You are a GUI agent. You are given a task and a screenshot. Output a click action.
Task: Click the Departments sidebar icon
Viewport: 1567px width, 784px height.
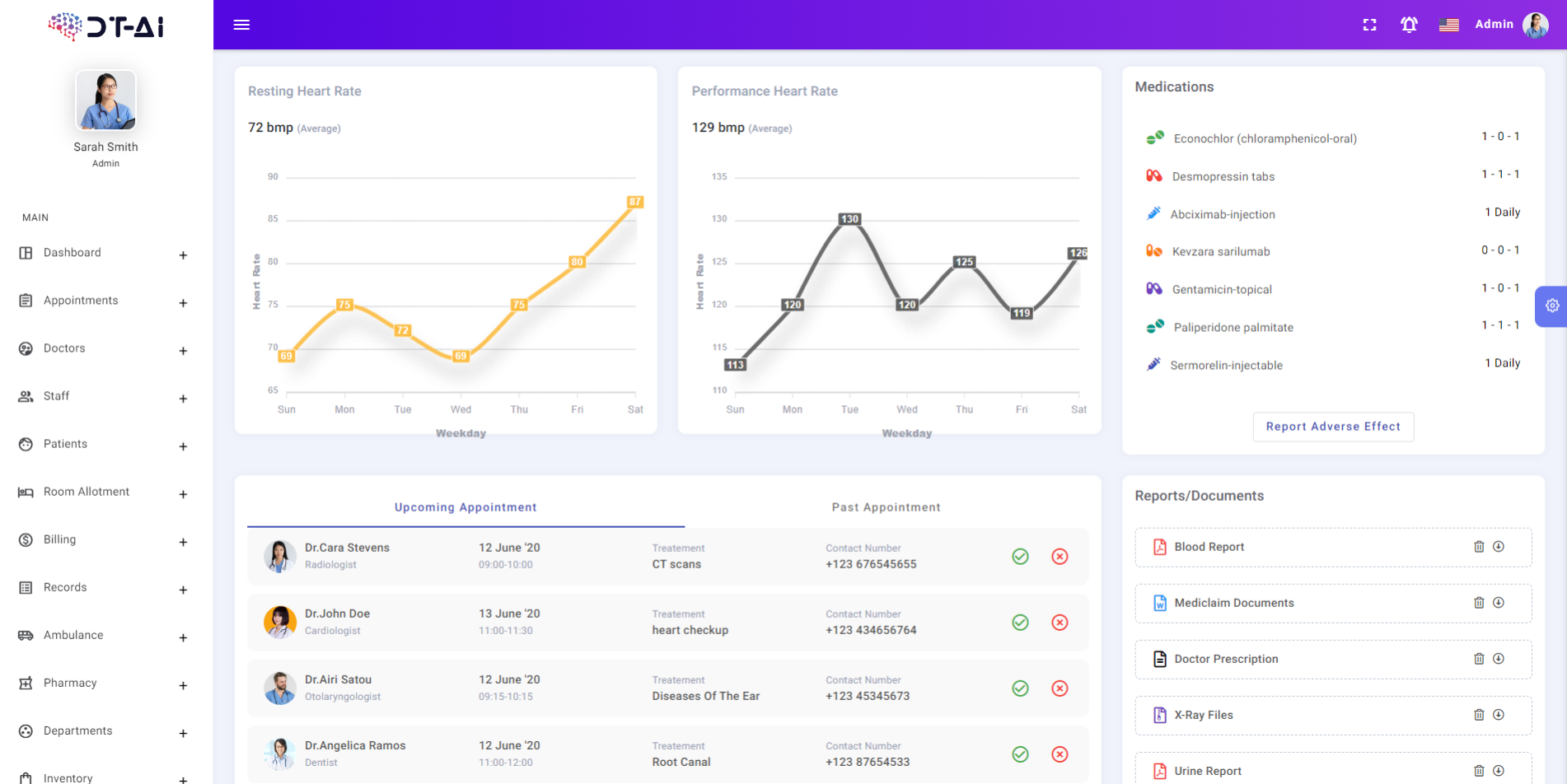26,730
